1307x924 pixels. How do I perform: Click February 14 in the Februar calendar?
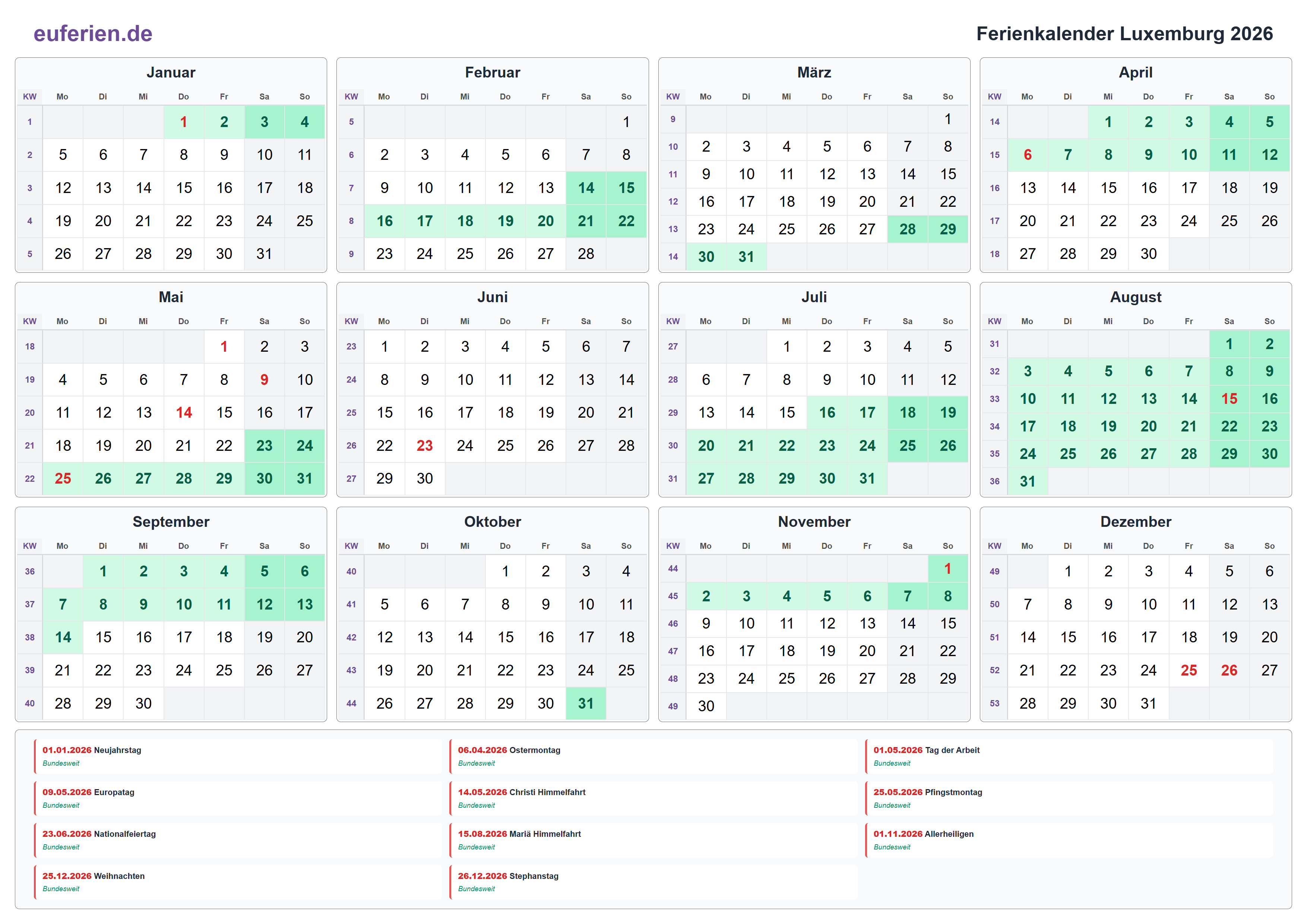[586, 188]
